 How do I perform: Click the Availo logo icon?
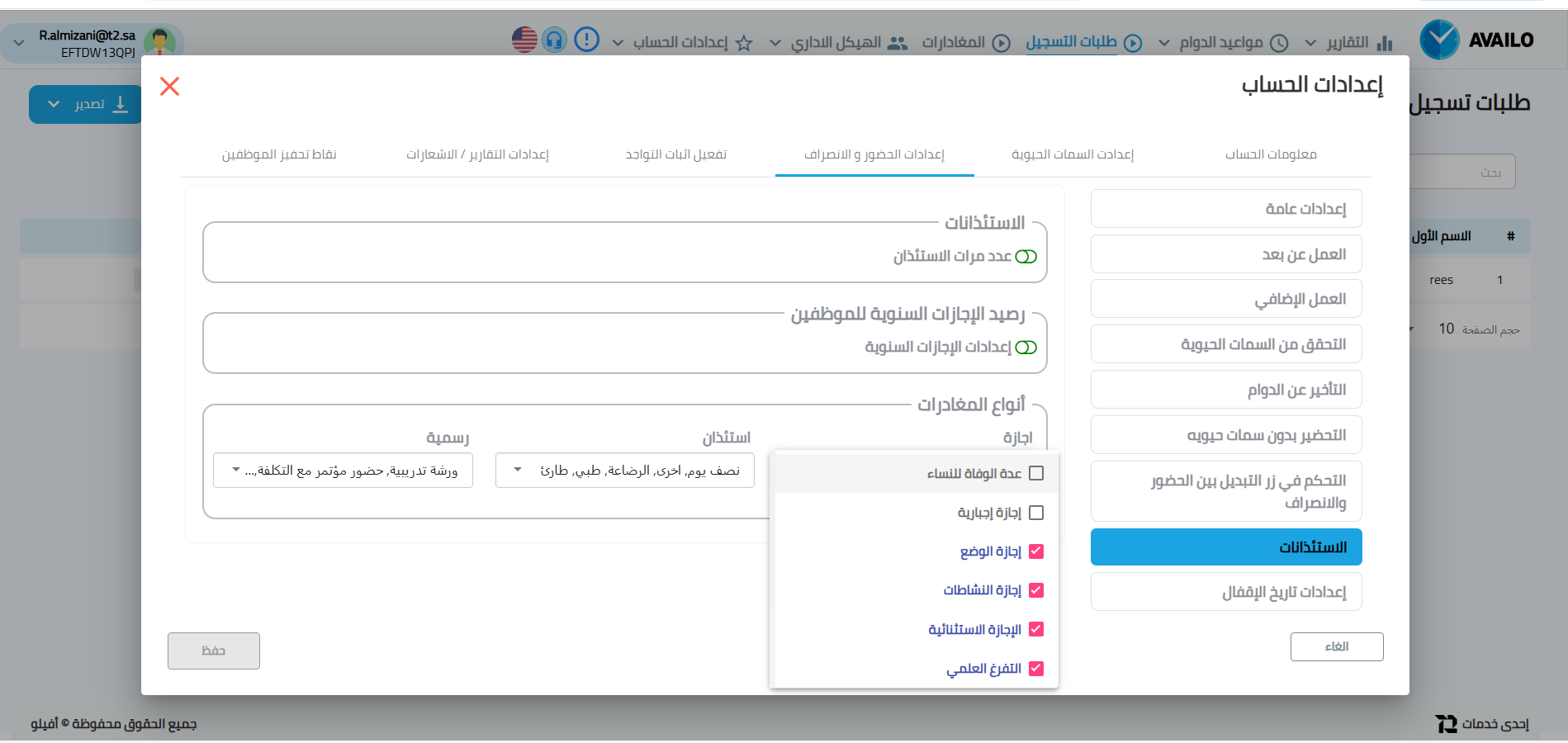tap(1439, 40)
